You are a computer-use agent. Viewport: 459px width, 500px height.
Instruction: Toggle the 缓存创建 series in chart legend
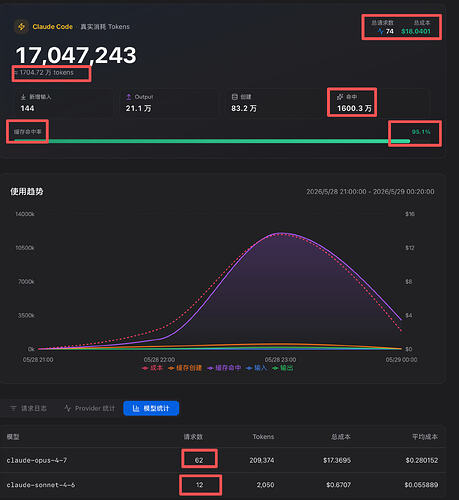[x=185, y=368]
